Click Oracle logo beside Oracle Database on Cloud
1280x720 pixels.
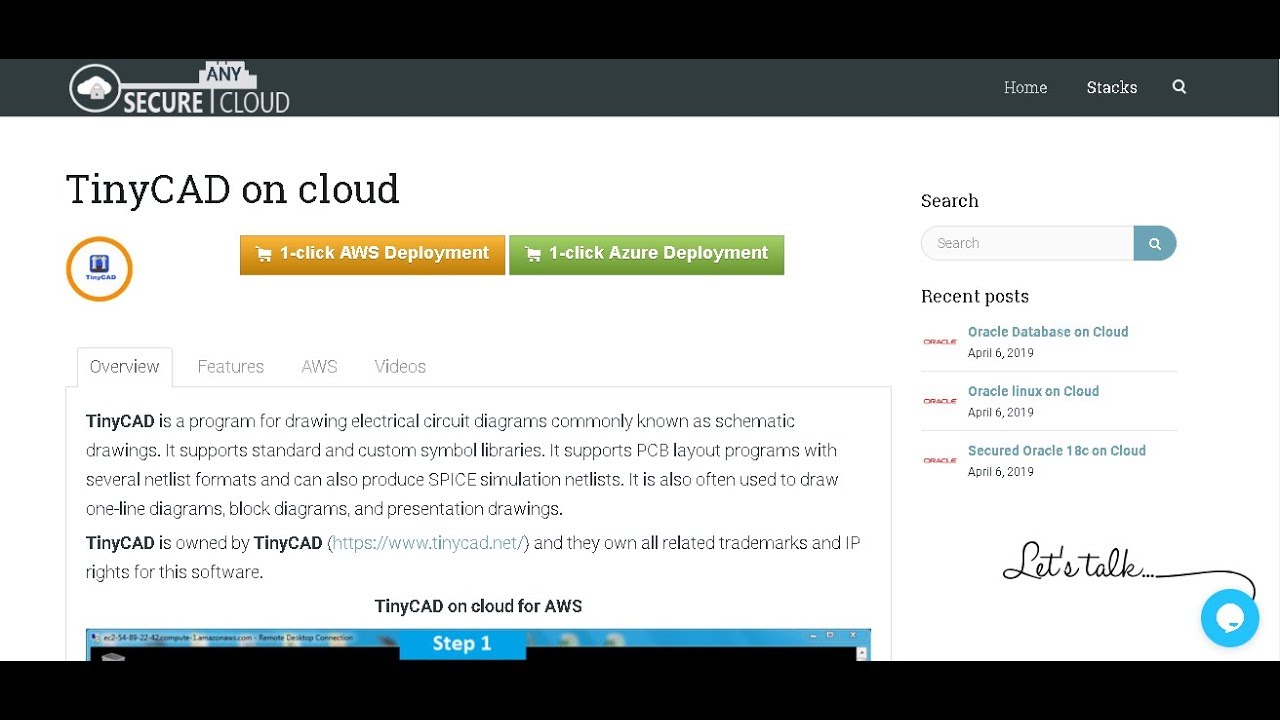coord(940,342)
